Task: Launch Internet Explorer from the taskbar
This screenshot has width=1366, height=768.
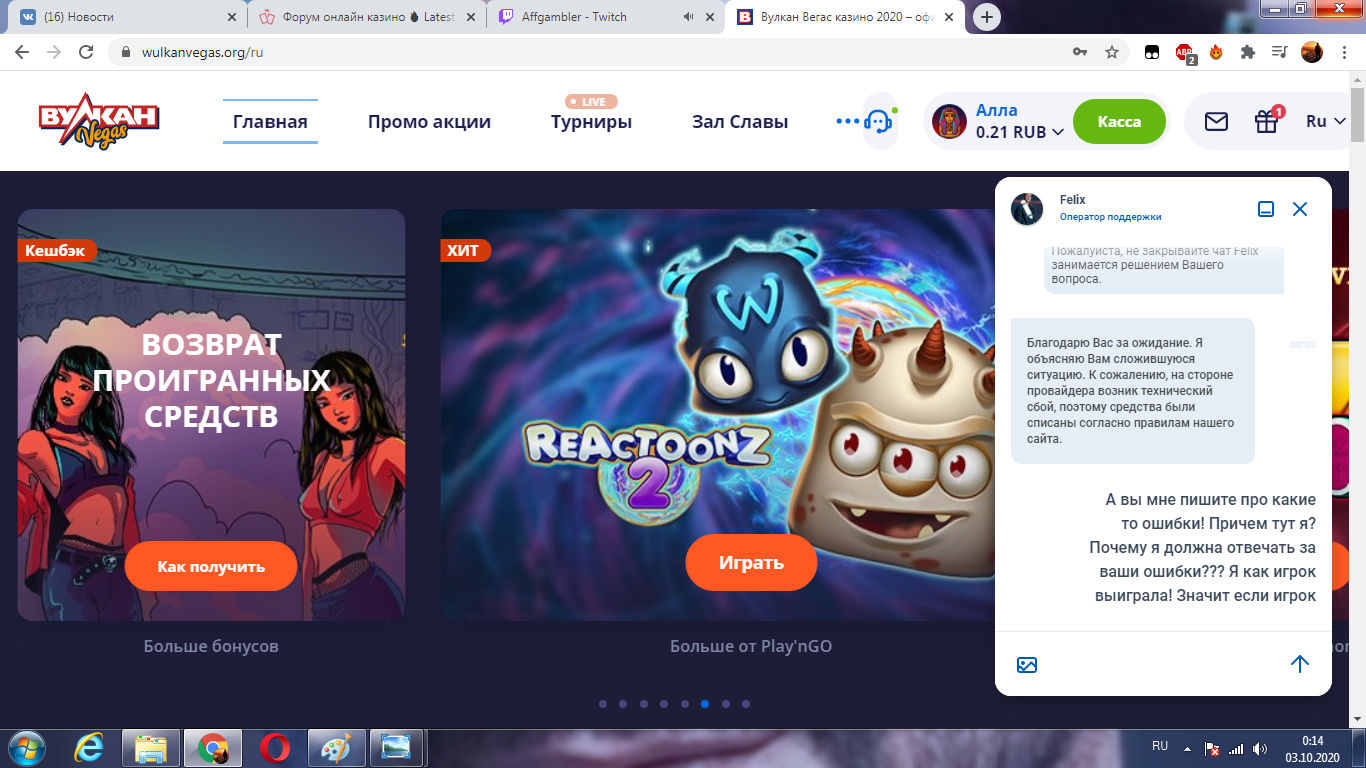Action: pos(90,747)
